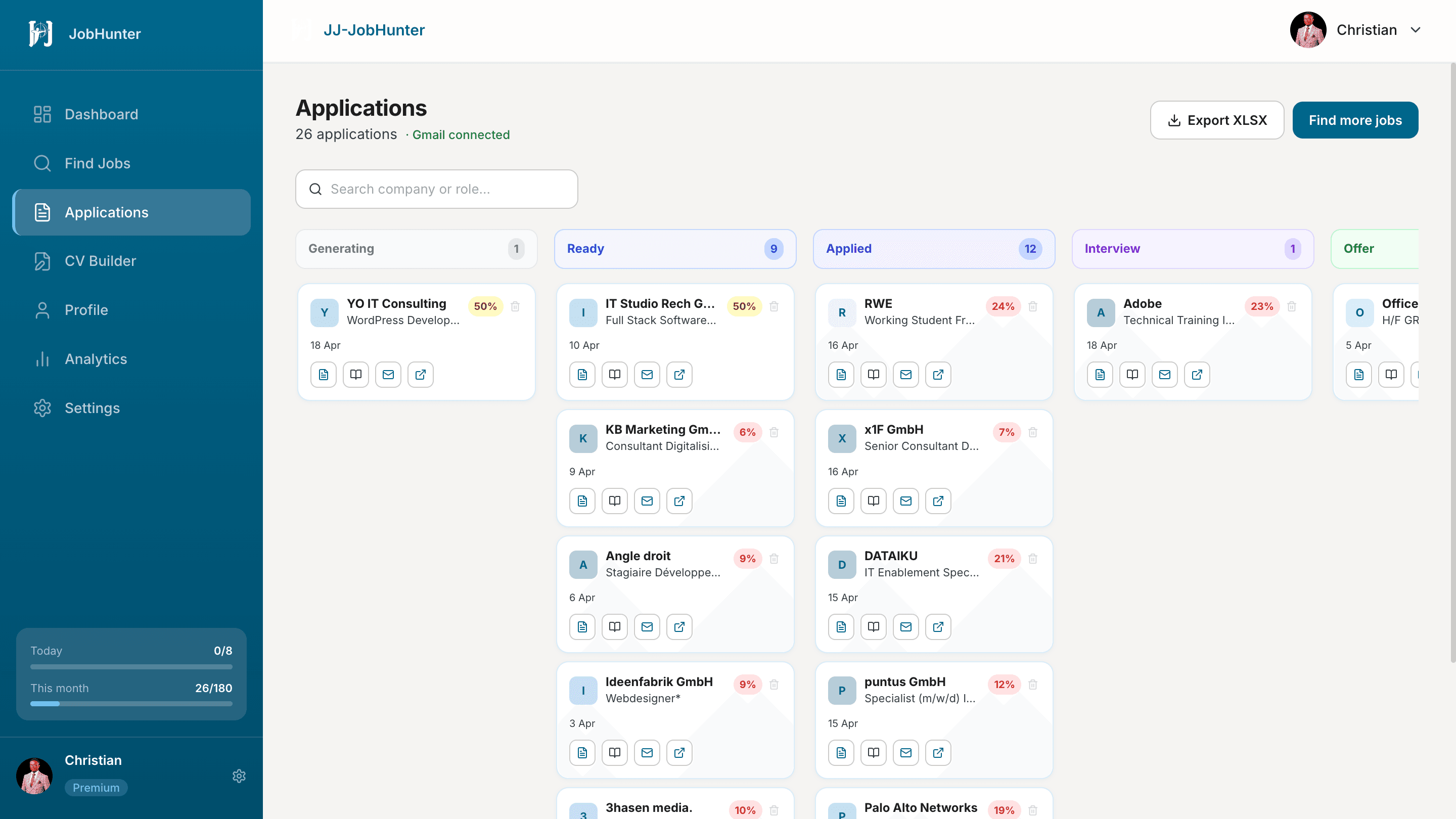Open document icon on Angle droit card
Screen dimensions: 1456x819
coord(582,627)
